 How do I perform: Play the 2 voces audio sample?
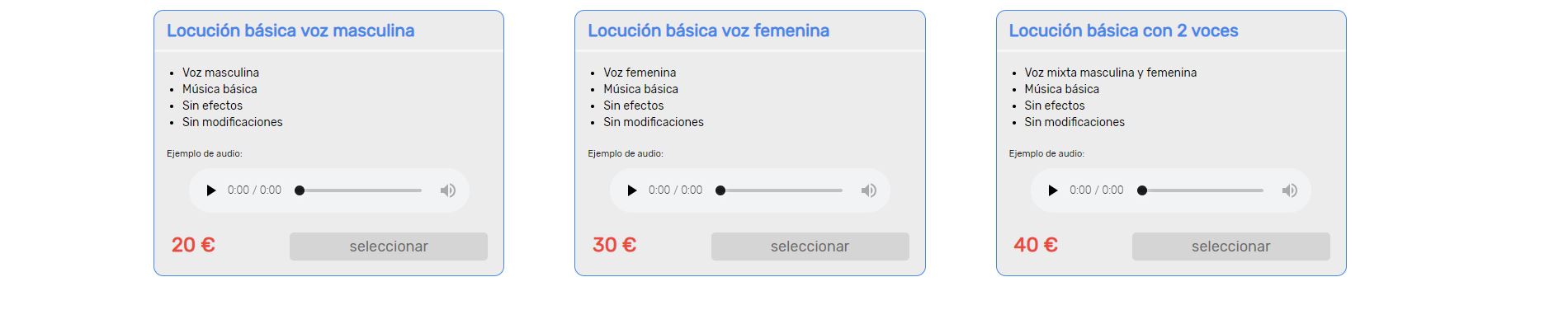(1052, 190)
